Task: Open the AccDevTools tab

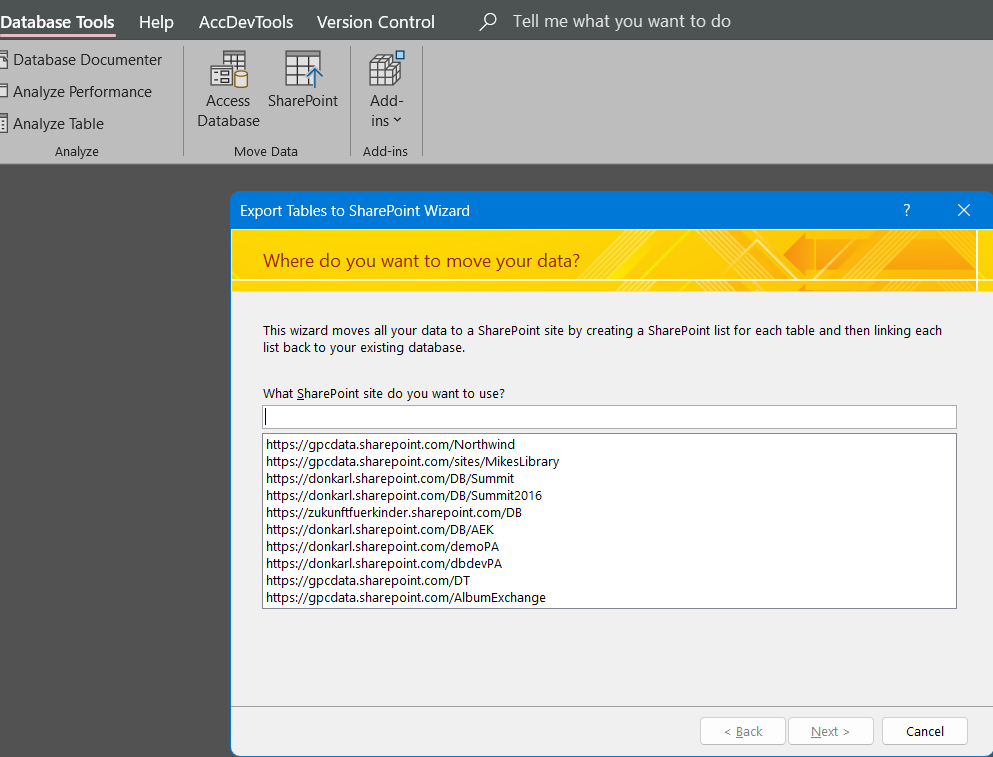Action: pyautogui.click(x=246, y=22)
